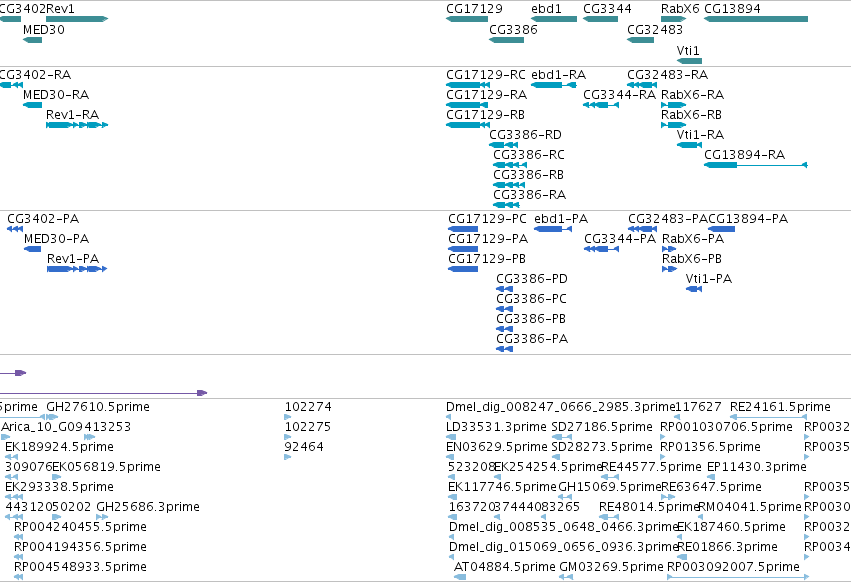Click the CG3386-PB protein label
The width and height of the screenshot is (851, 582).
(x=531, y=319)
